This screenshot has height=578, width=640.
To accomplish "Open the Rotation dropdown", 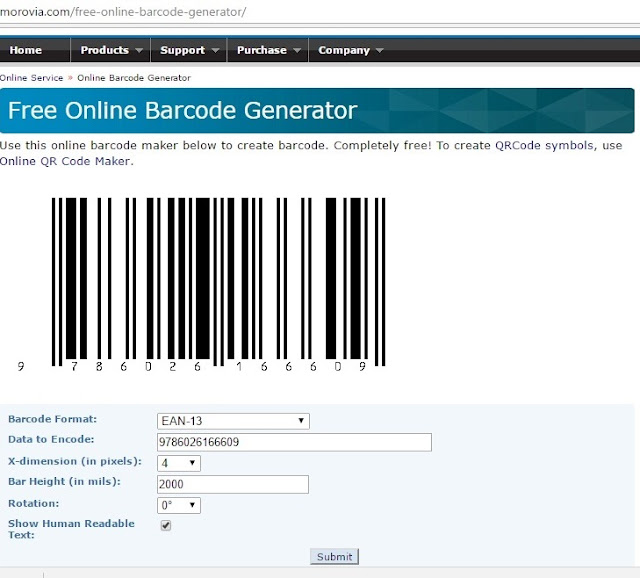I will [179, 505].
